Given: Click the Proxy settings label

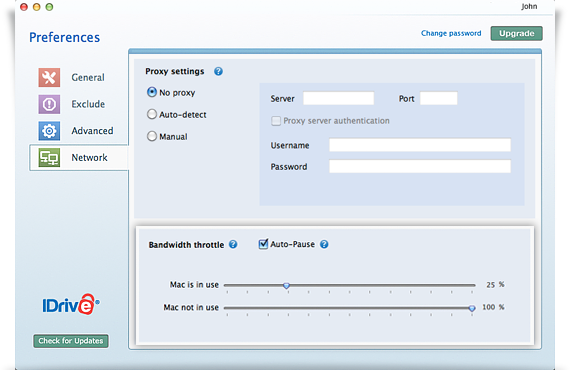Looking at the screenshot, I should 174,72.
